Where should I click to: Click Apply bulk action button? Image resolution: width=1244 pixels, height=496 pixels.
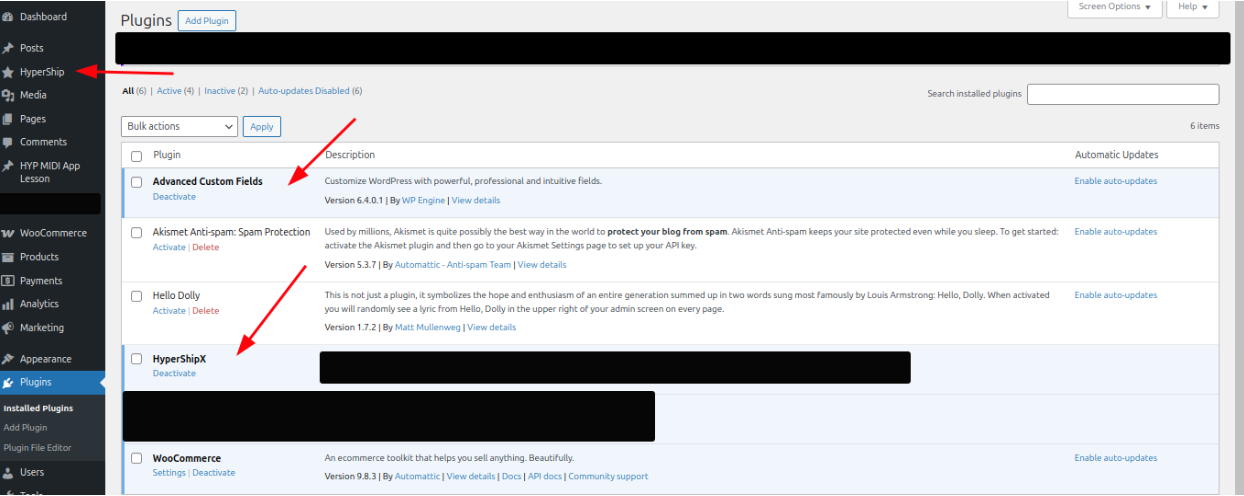pos(262,126)
